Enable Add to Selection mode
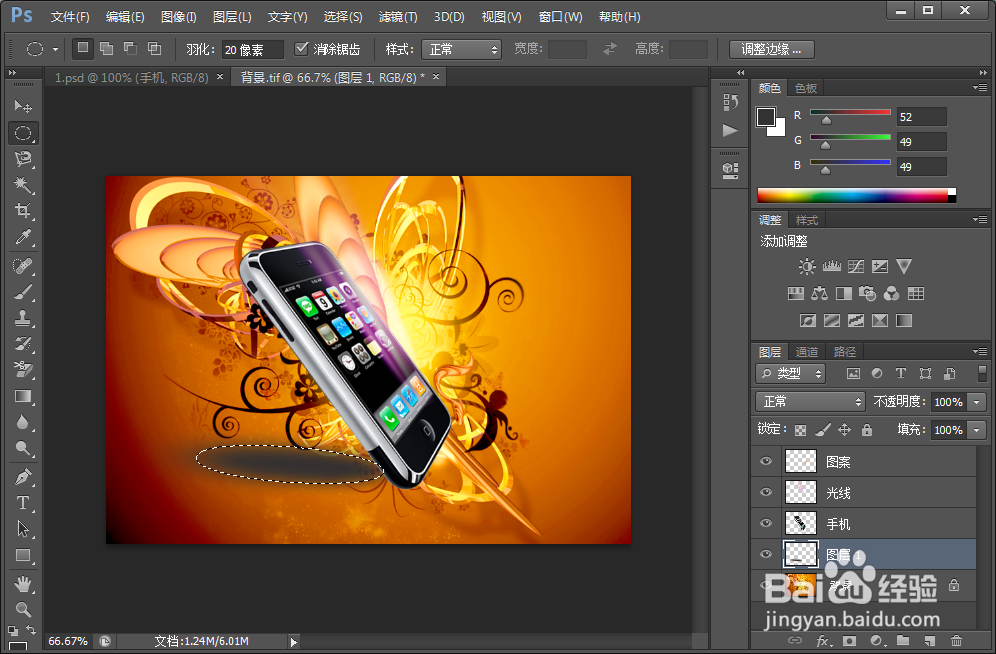Image resolution: width=996 pixels, height=654 pixels. click(x=107, y=48)
